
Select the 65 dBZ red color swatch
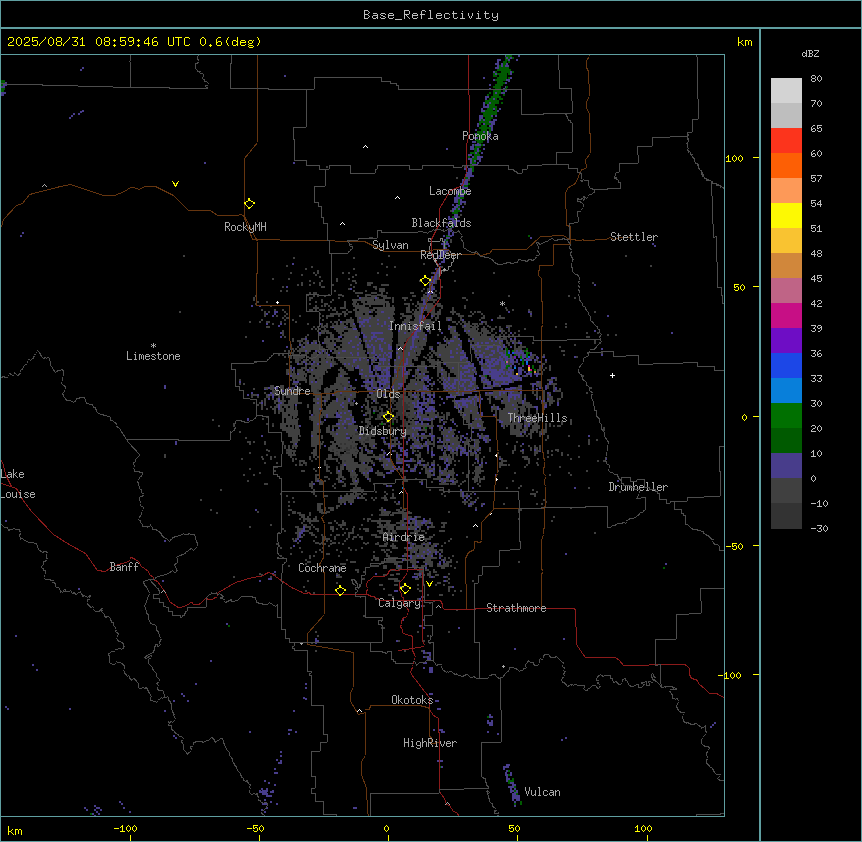pos(786,141)
